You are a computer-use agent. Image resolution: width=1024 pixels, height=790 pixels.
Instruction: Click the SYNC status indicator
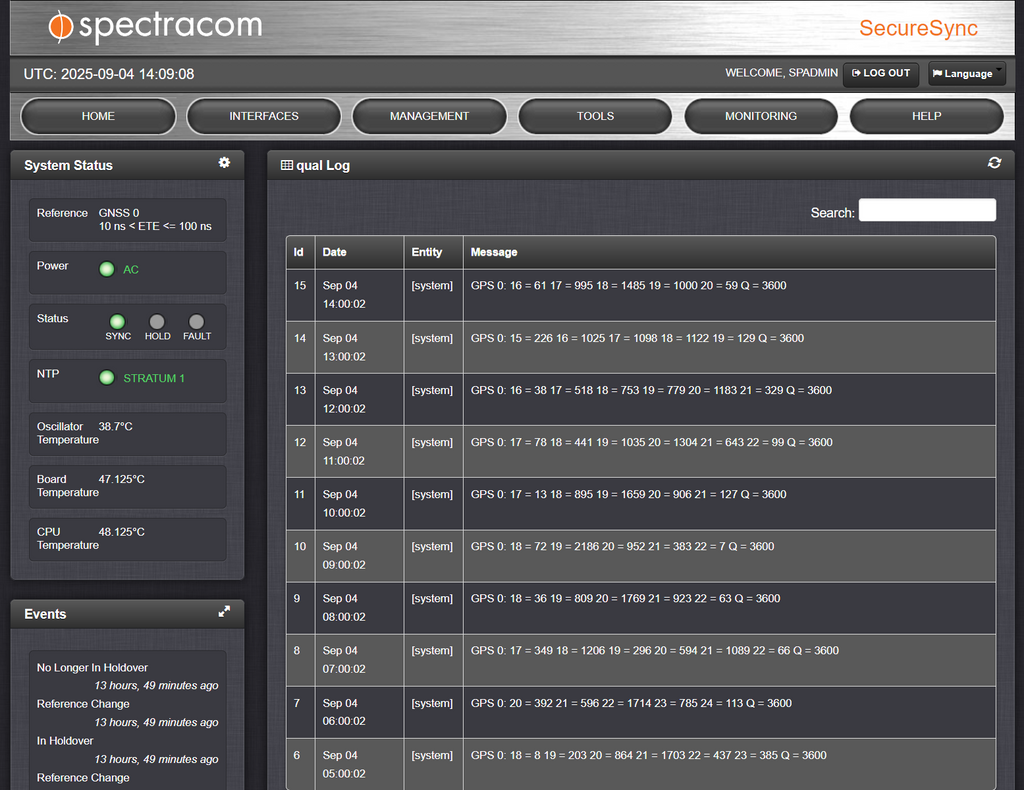point(118,321)
